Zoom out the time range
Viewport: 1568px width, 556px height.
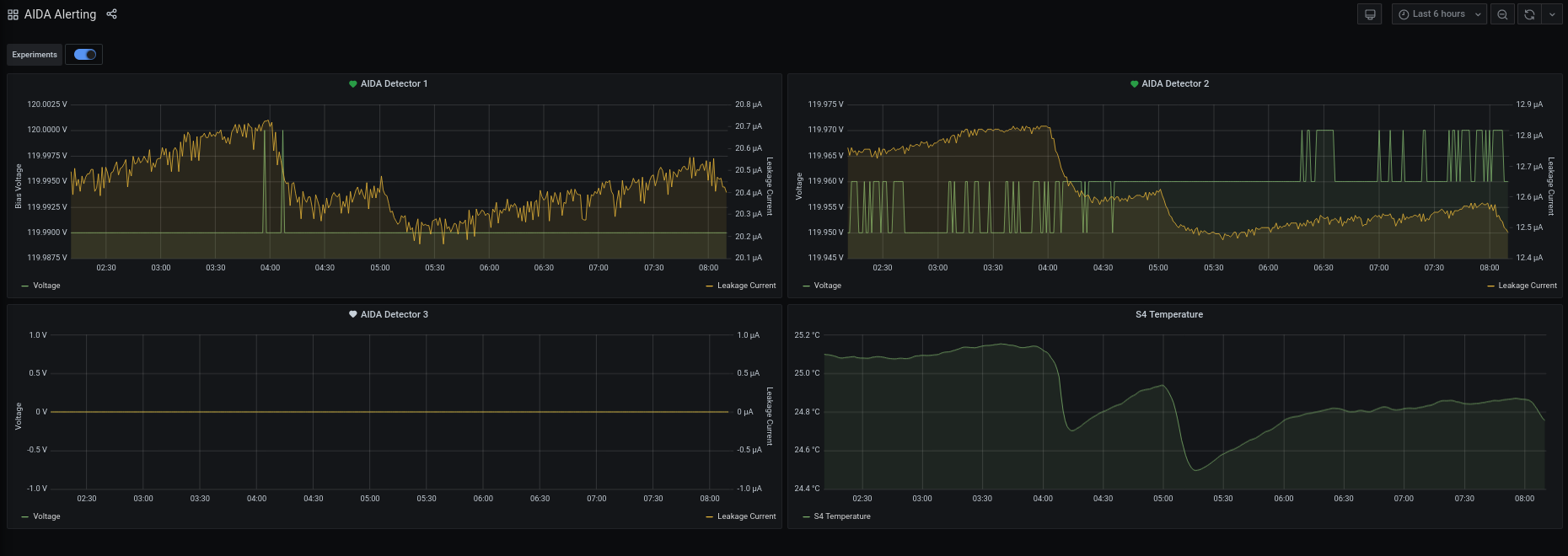coord(1502,14)
